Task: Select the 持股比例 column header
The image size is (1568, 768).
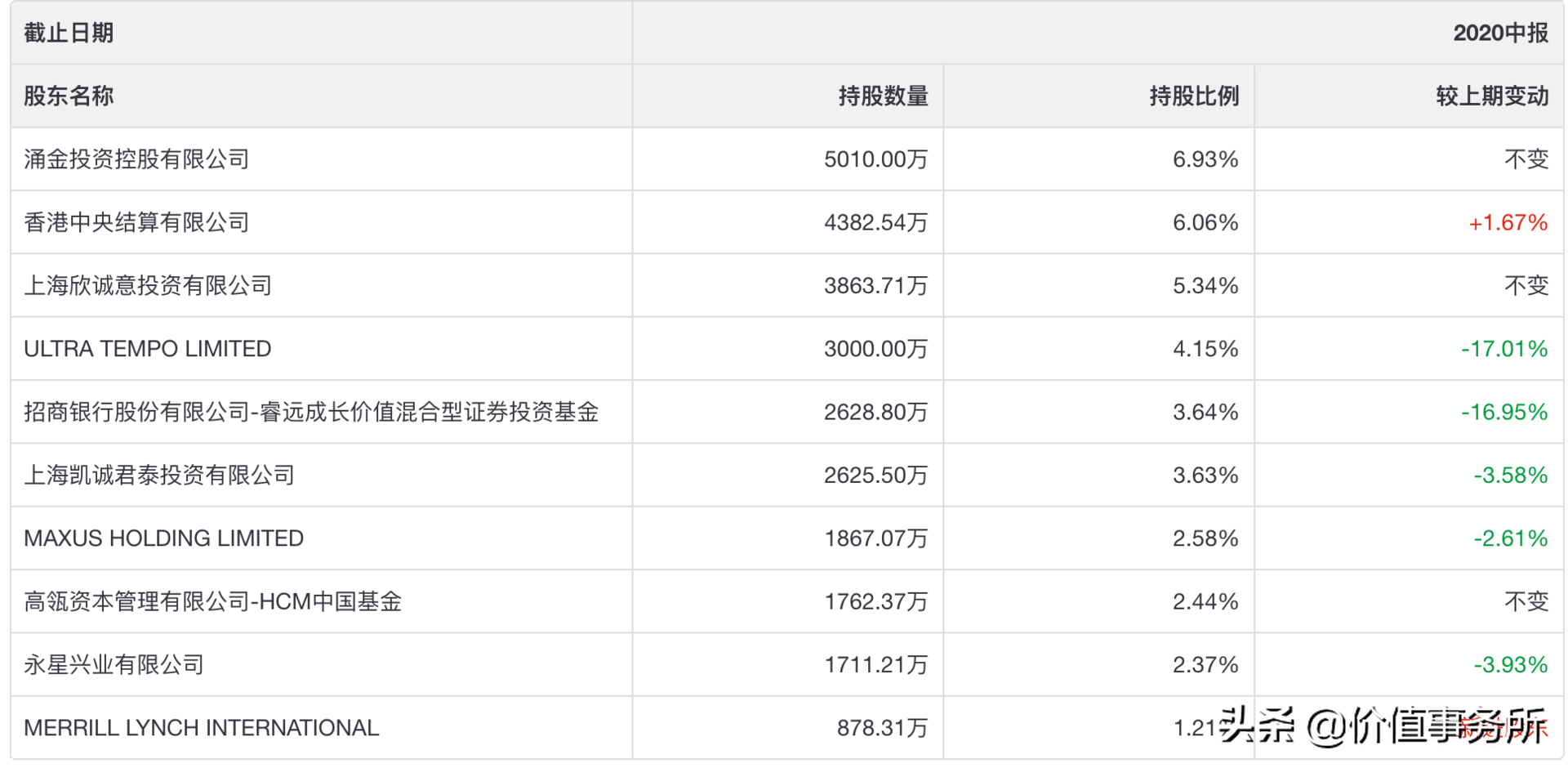Action: 1194,96
